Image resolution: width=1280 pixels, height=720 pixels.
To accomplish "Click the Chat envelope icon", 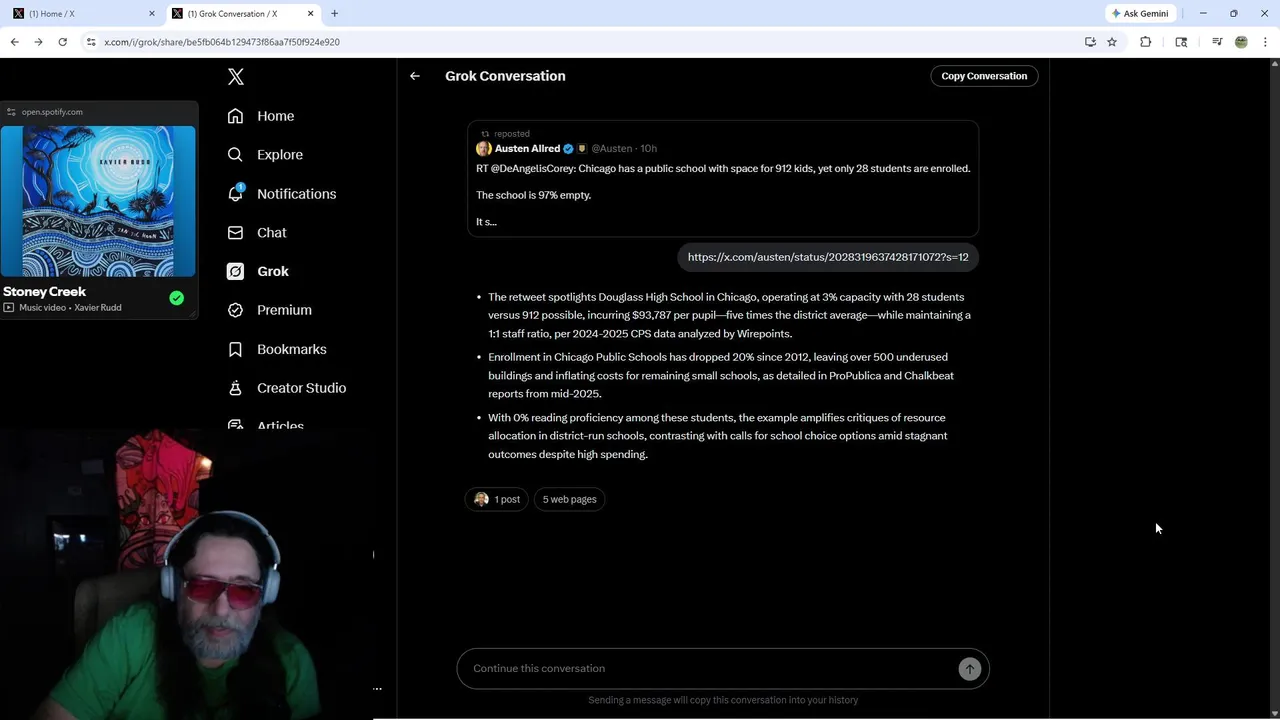I will tap(235, 233).
